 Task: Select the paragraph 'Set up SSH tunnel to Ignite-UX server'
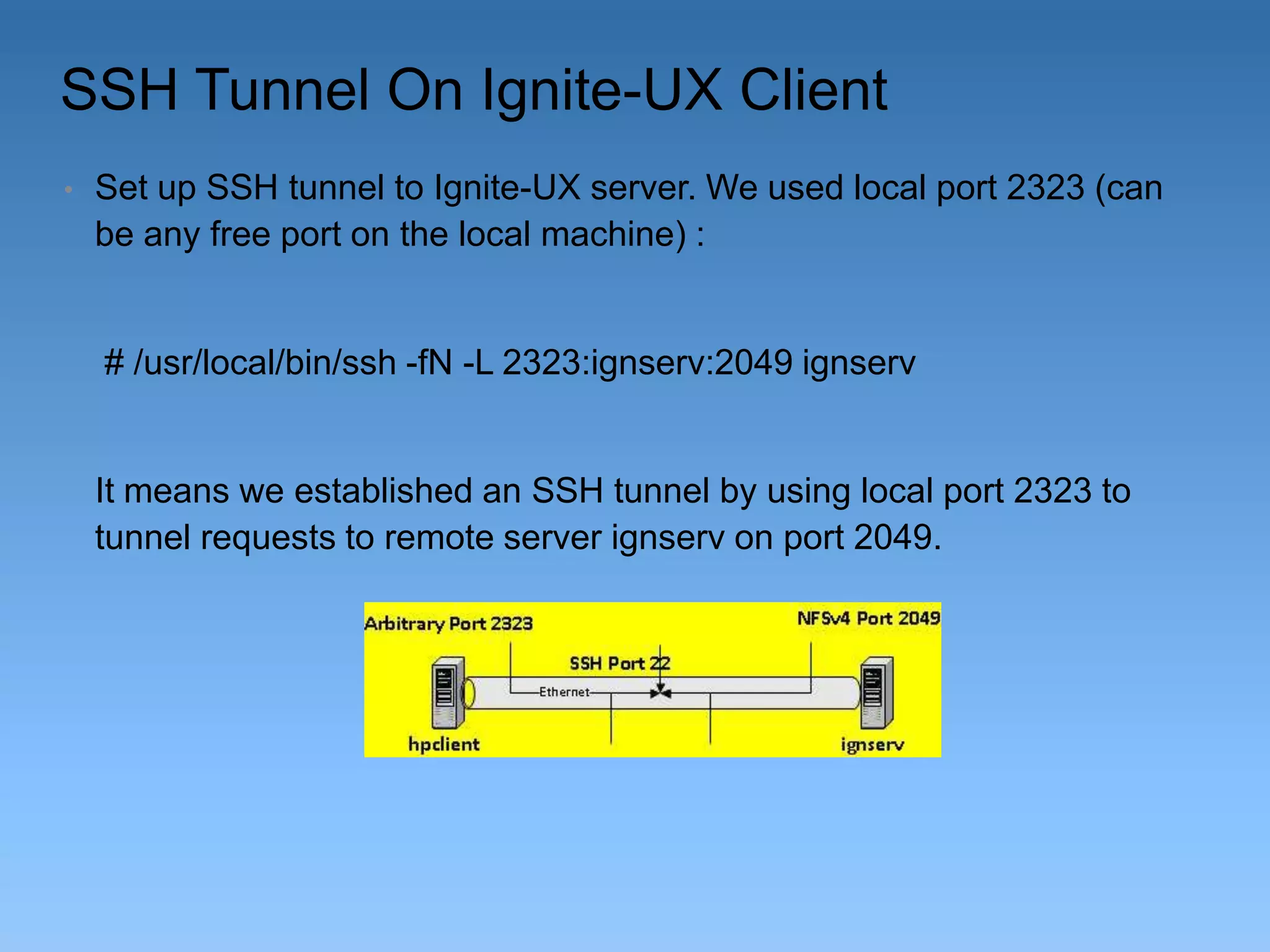coord(629,211)
